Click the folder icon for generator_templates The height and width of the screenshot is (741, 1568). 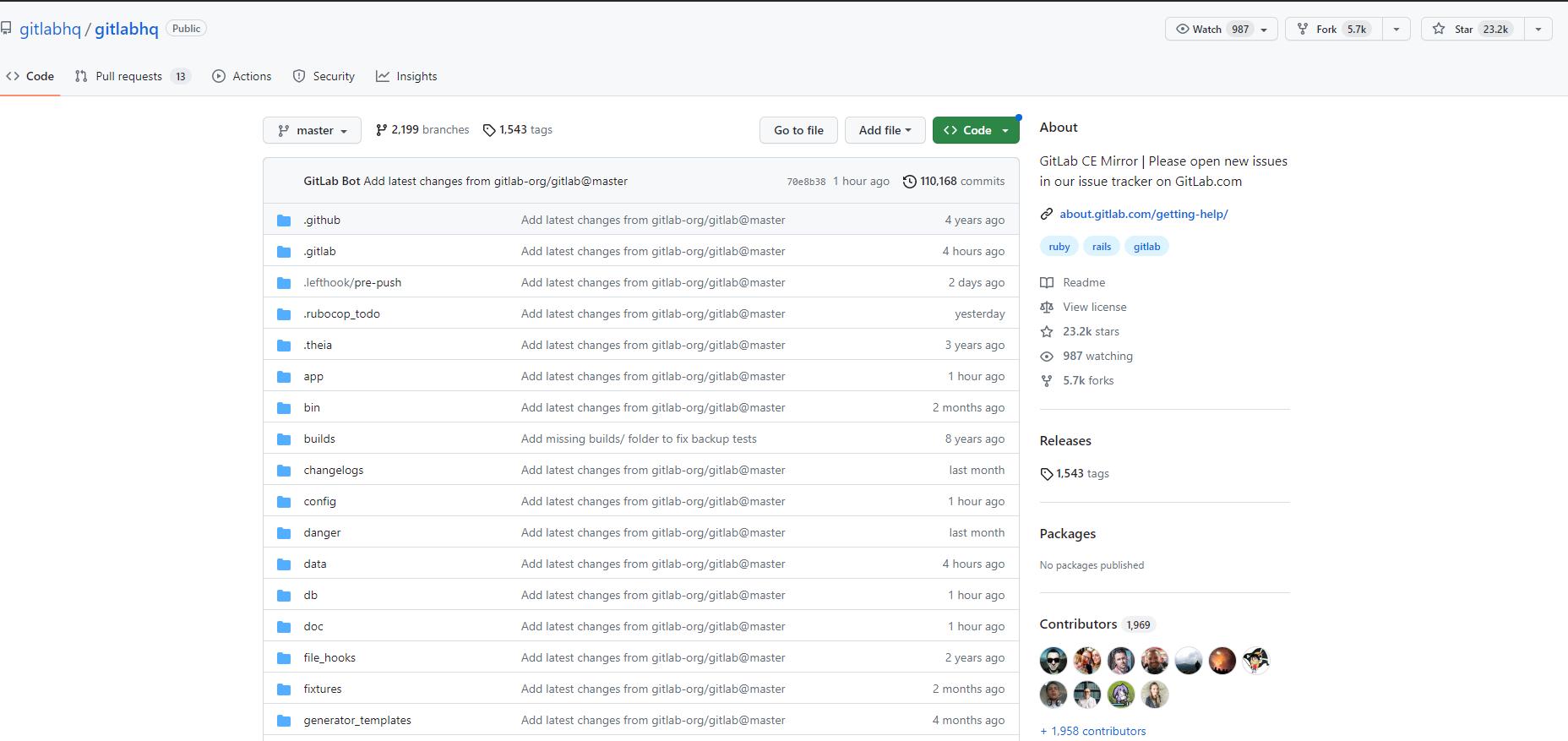coord(284,721)
